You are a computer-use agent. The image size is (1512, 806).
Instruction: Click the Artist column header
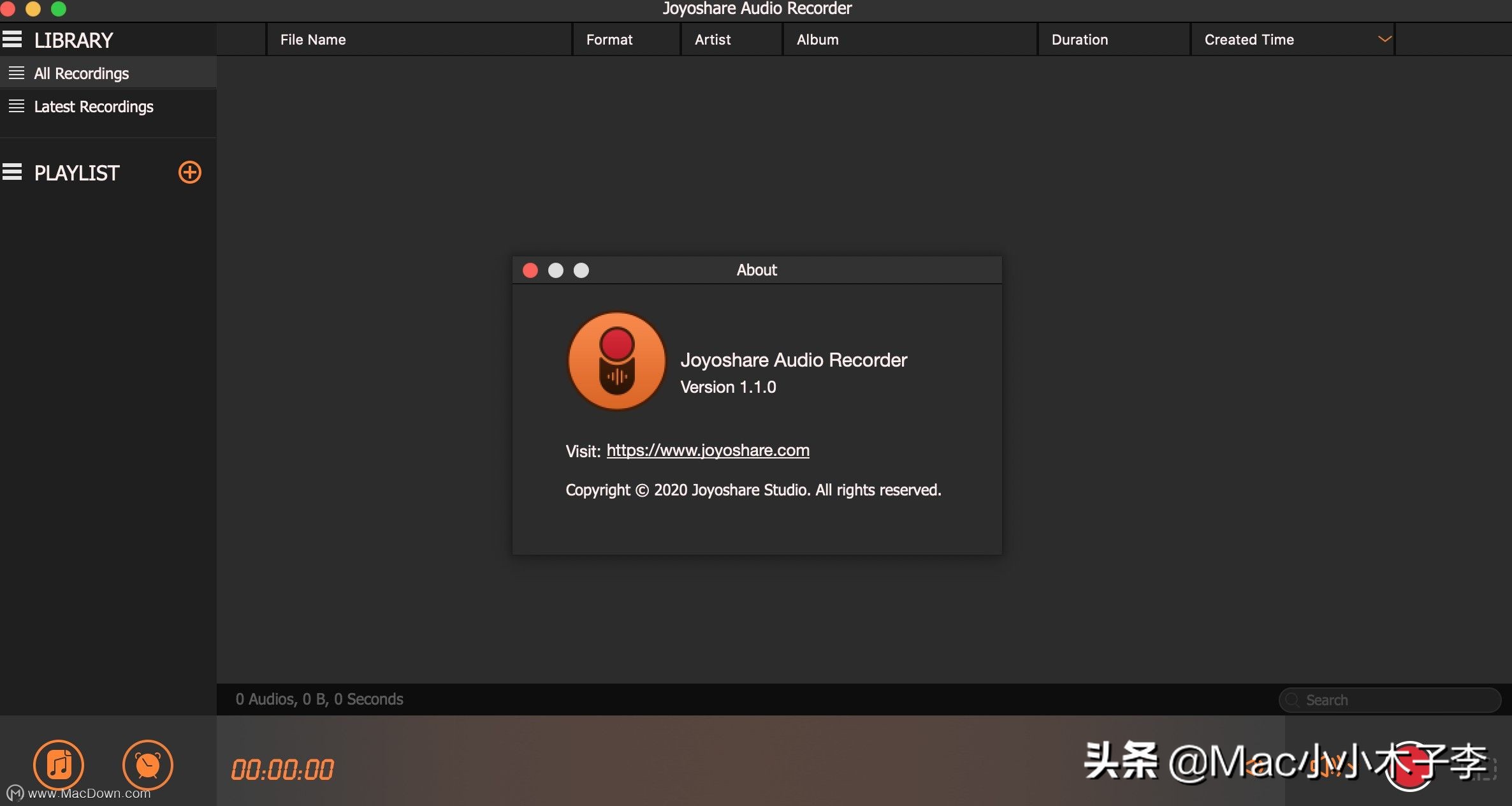(712, 40)
